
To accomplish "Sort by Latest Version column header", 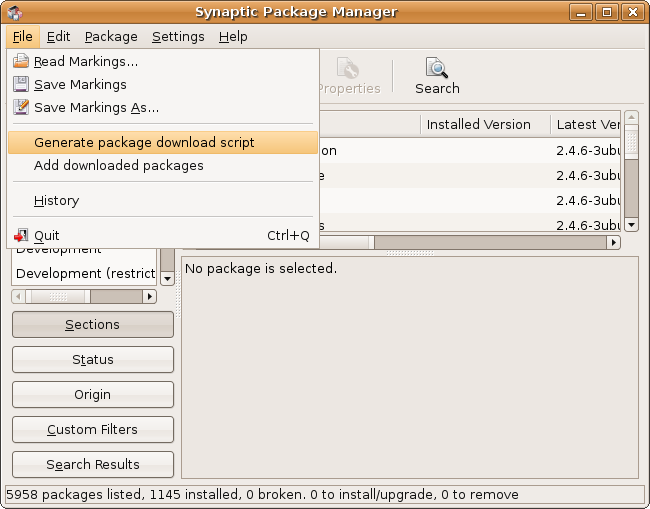I will click(586, 124).
